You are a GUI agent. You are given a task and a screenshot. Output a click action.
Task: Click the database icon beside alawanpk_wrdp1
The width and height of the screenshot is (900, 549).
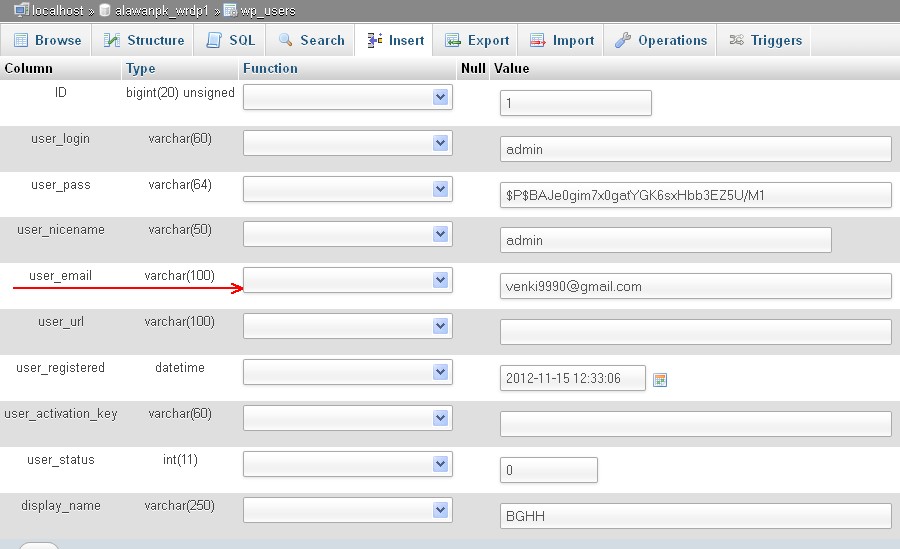[x=105, y=10]
